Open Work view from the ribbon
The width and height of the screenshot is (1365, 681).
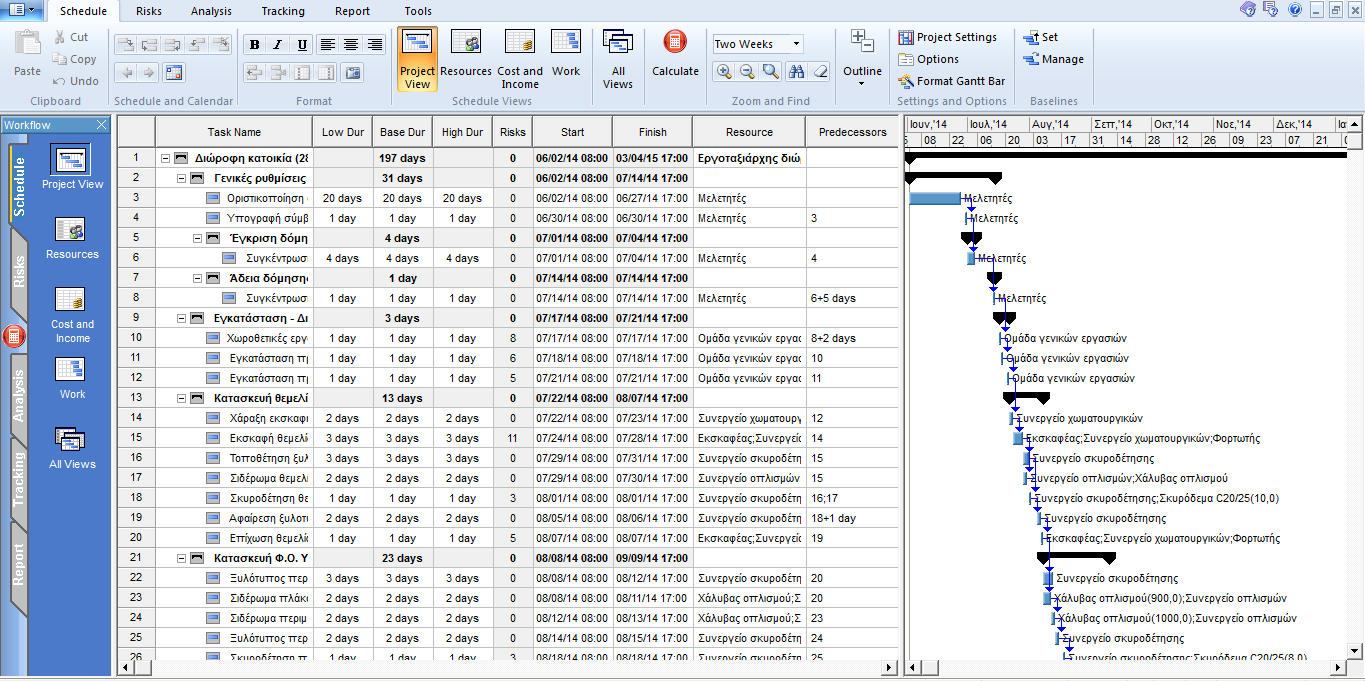[566, 53]
